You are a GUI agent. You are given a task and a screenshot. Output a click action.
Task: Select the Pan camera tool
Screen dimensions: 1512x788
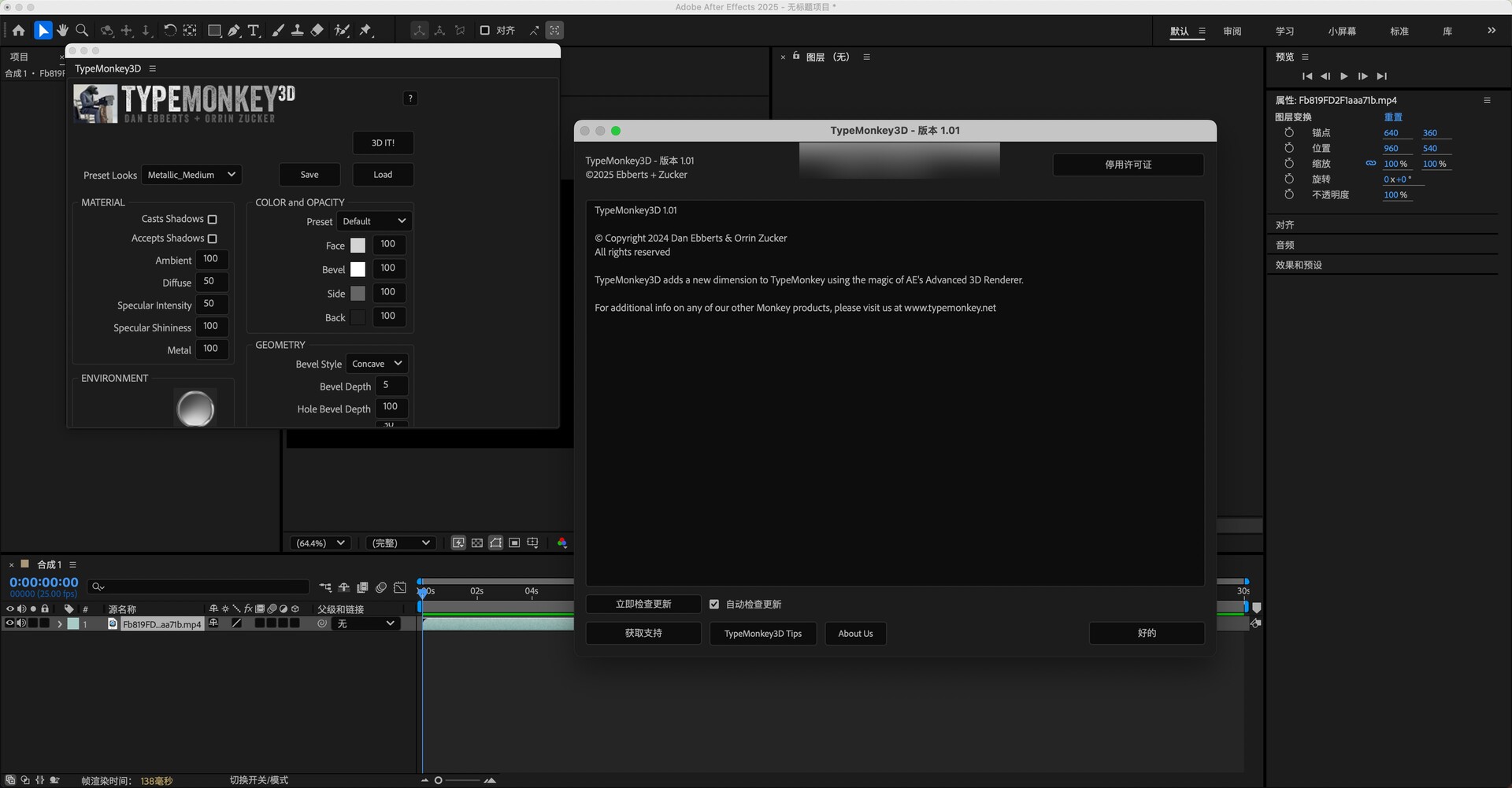point(126,31)
